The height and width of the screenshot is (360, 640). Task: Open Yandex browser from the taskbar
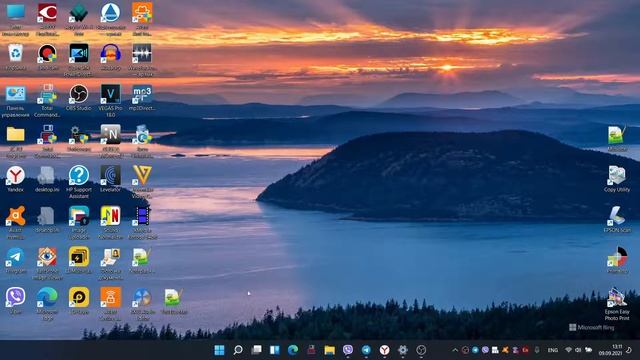tap(384, 350)
